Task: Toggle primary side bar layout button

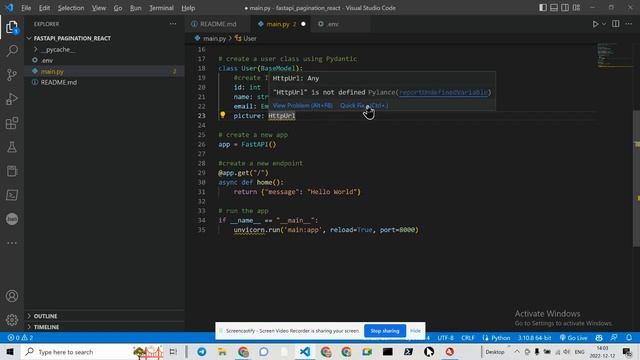Action: tap(542, 7)
